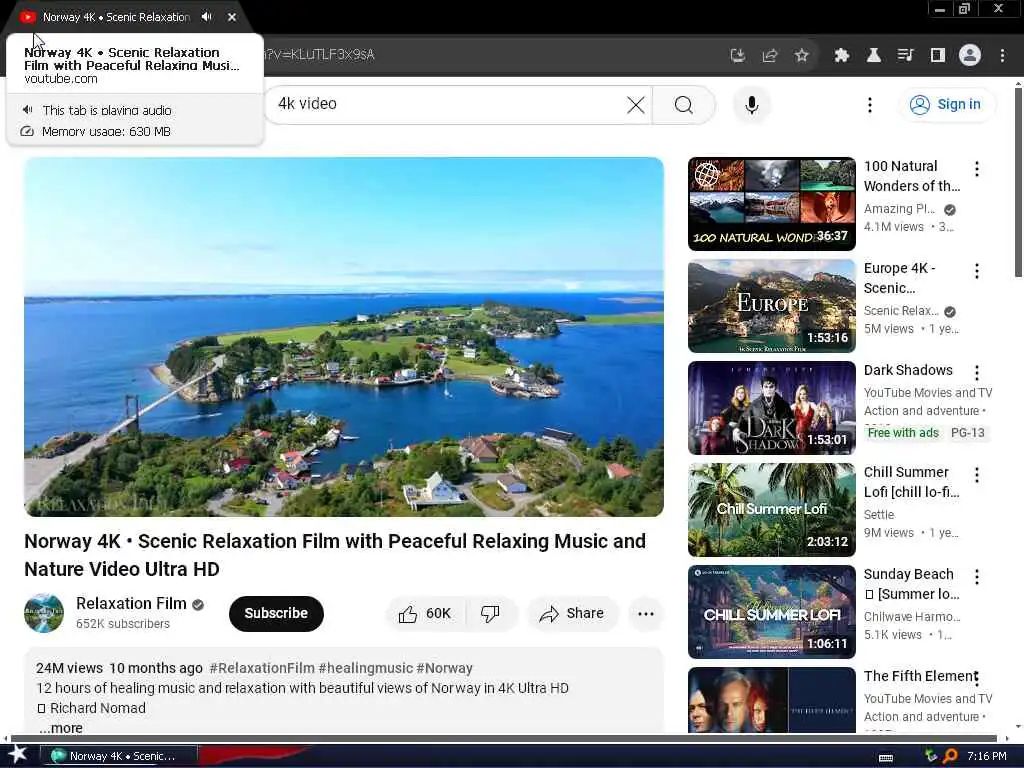
Task: Open the Chrome three-dot menu
Action: [x=1002, y=56]
